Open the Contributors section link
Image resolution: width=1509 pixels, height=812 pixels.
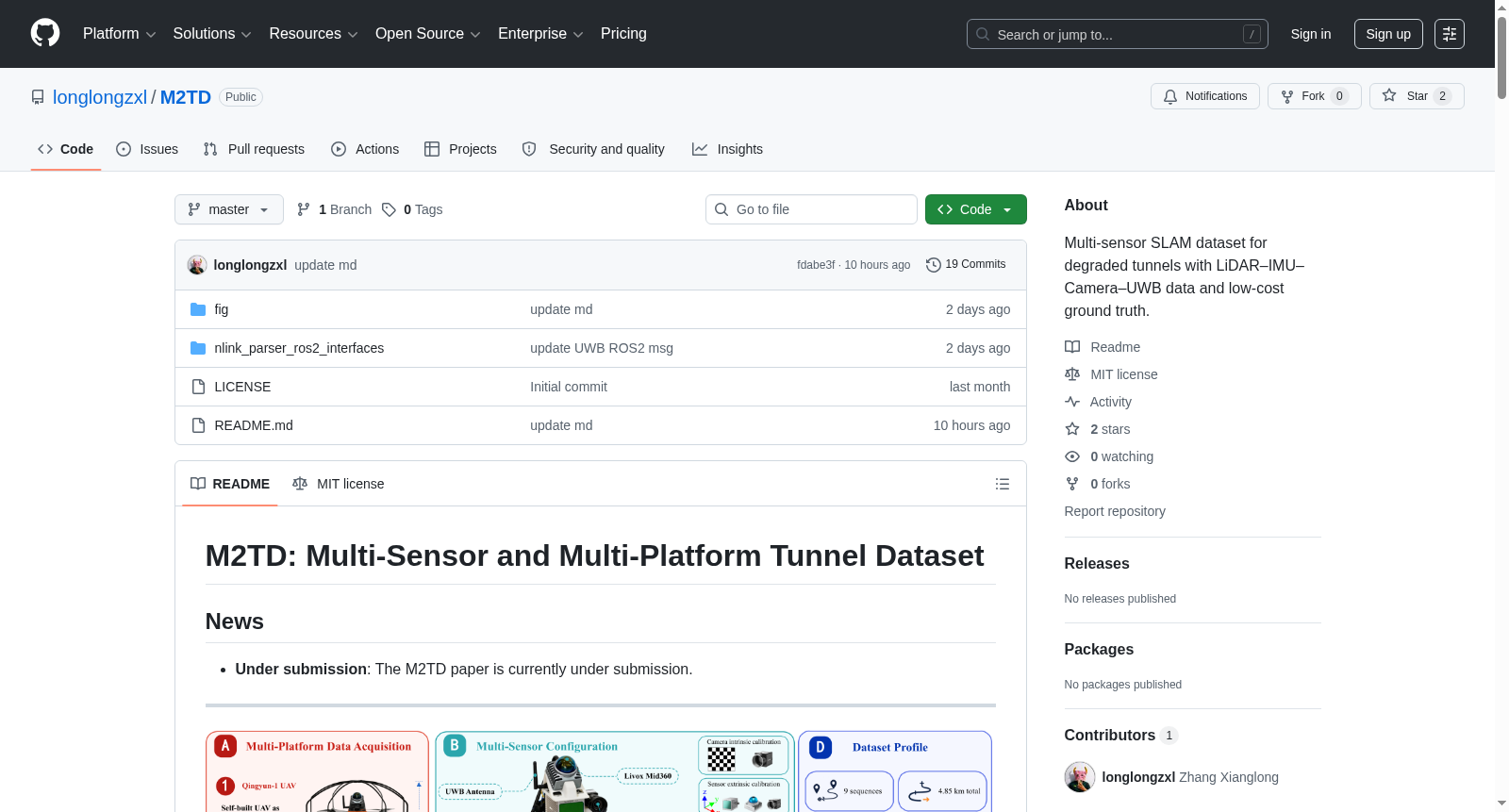(1120, 735)
